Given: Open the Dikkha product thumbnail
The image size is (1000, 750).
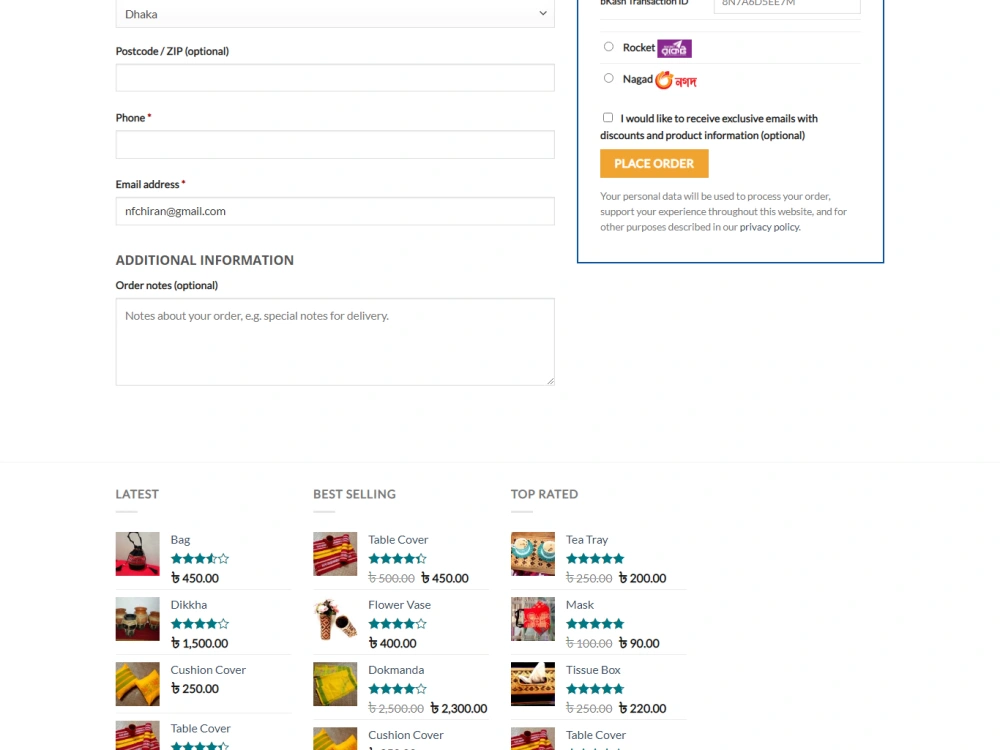Looking at the screenshot, I should tap(137, 619).
